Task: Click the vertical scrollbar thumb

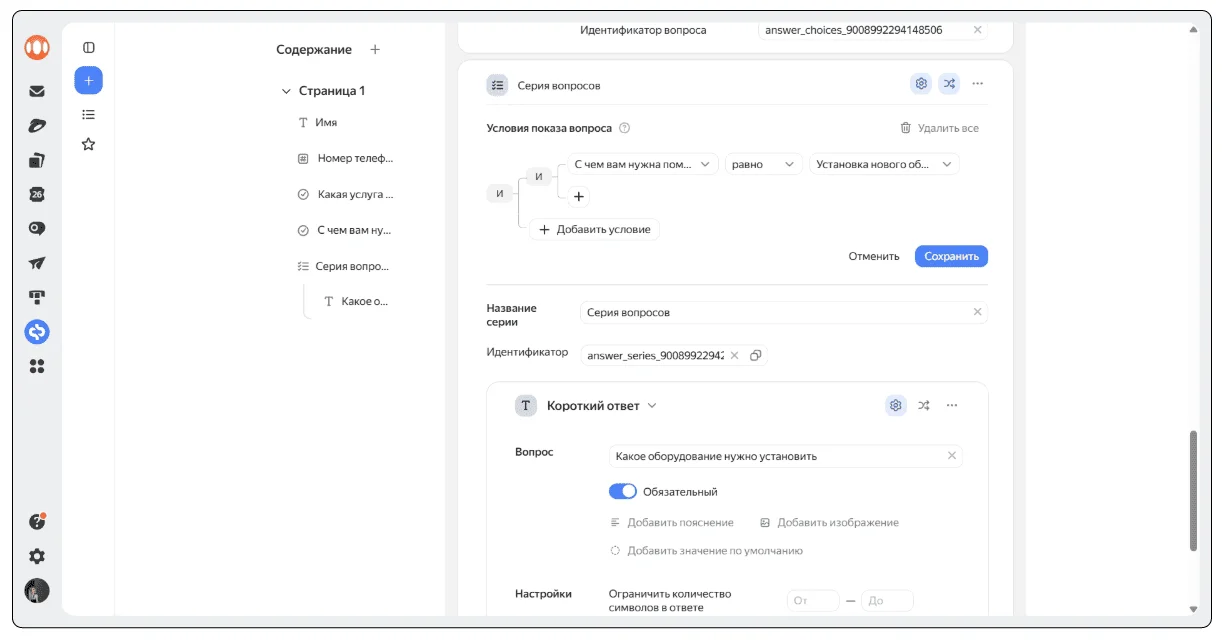Action: tap(1193, 490)
